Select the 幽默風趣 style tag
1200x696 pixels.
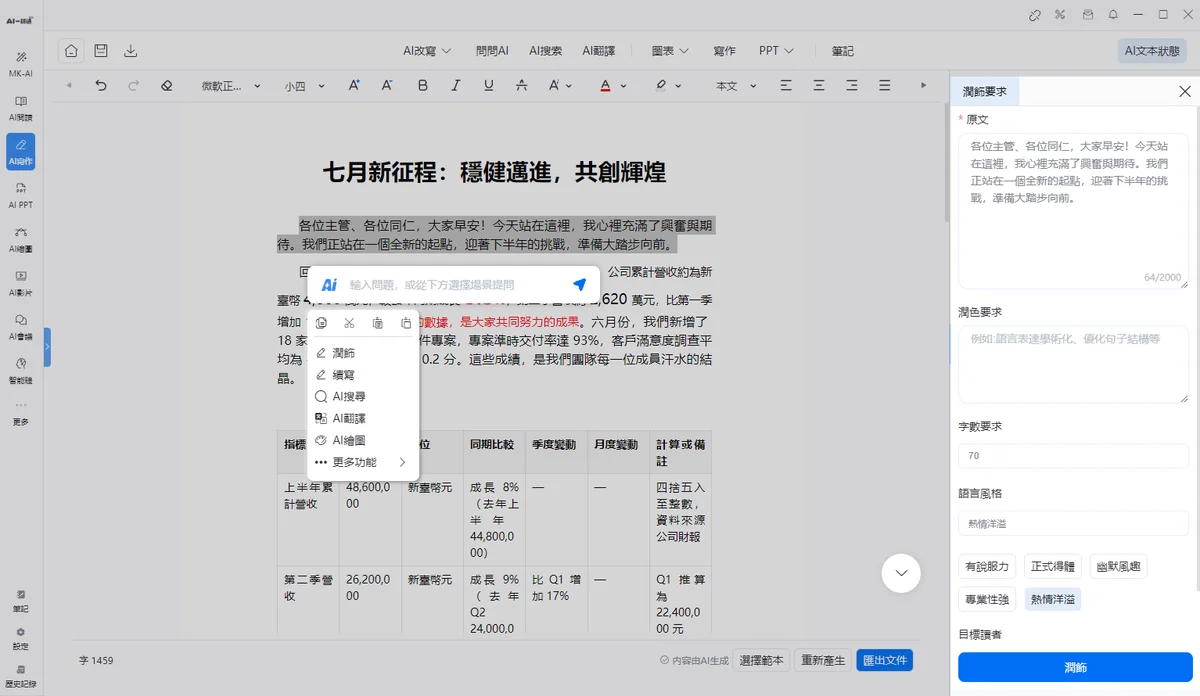click(x=1119, y=567)
